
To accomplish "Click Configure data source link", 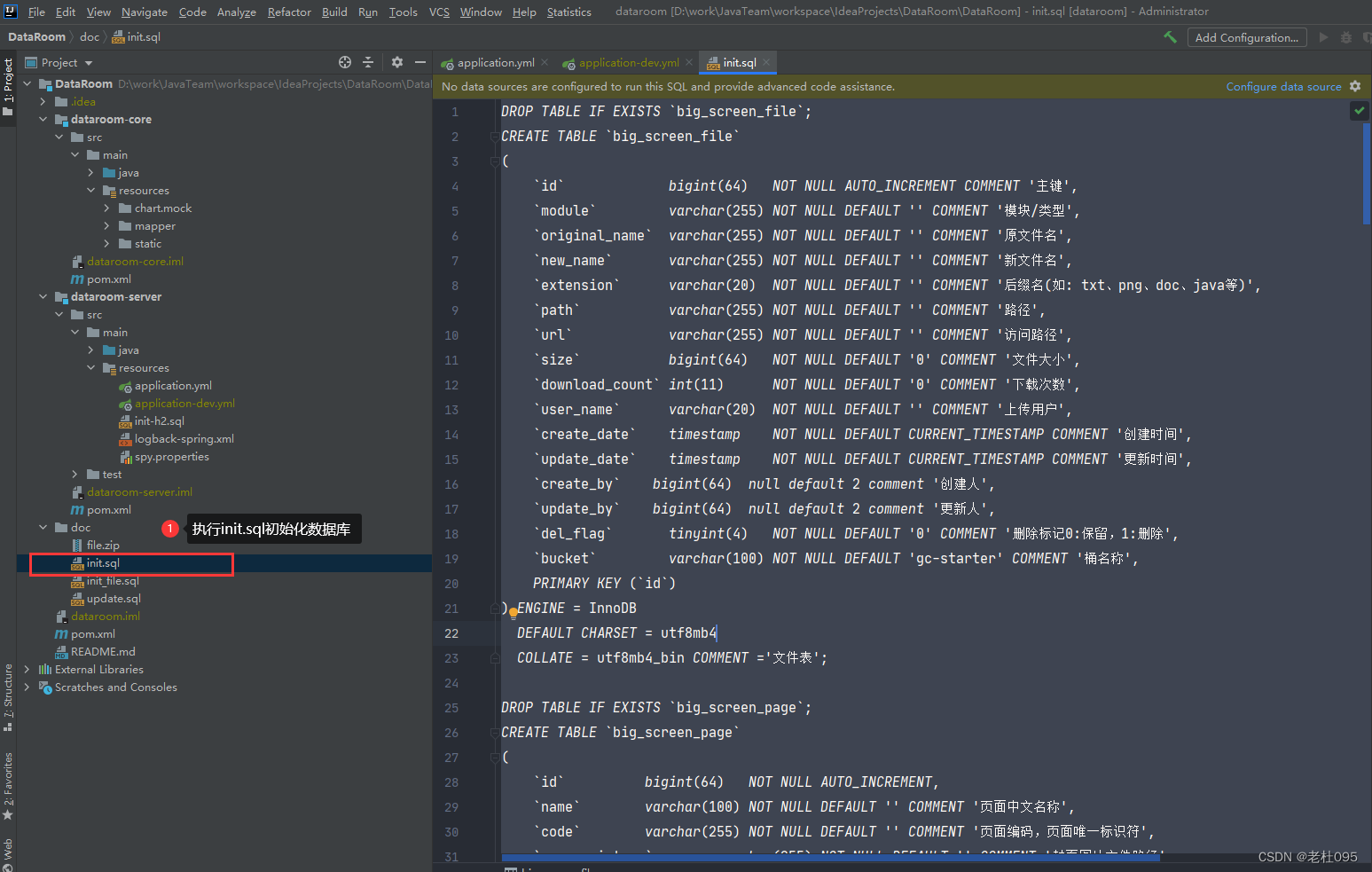I will (1283, 86).
